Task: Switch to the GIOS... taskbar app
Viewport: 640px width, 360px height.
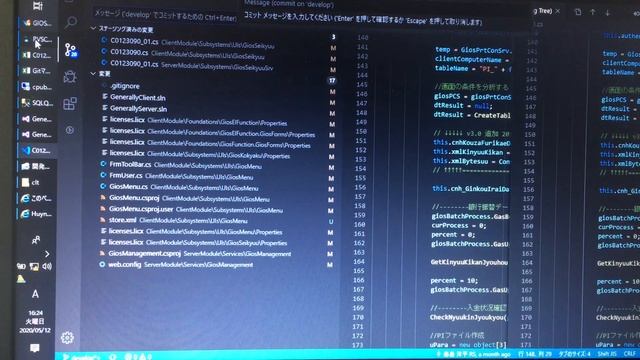Action: click(x=38, y=23)
